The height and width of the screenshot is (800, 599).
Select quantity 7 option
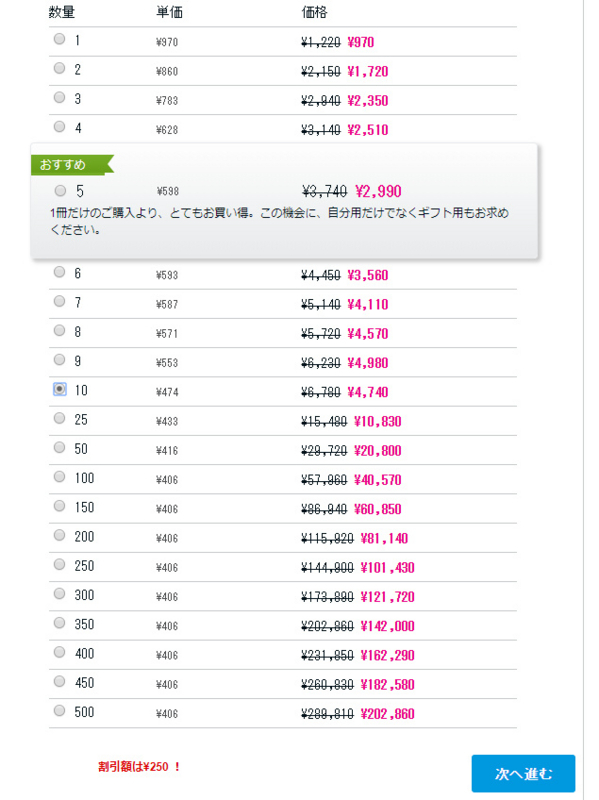(x=60, y=301)
